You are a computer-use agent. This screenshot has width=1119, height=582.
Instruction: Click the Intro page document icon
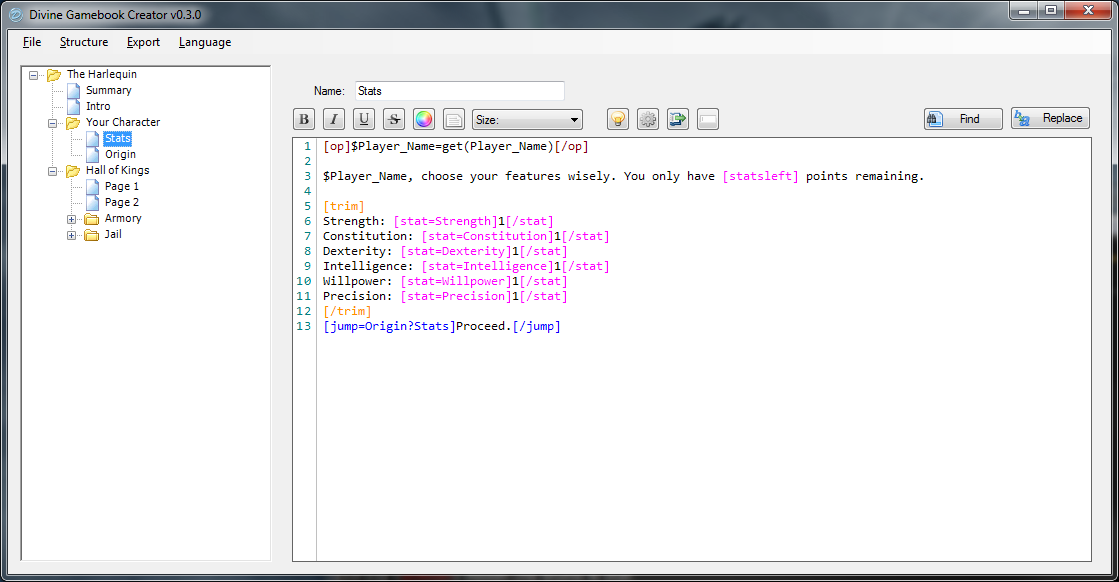tap(74, 106)
